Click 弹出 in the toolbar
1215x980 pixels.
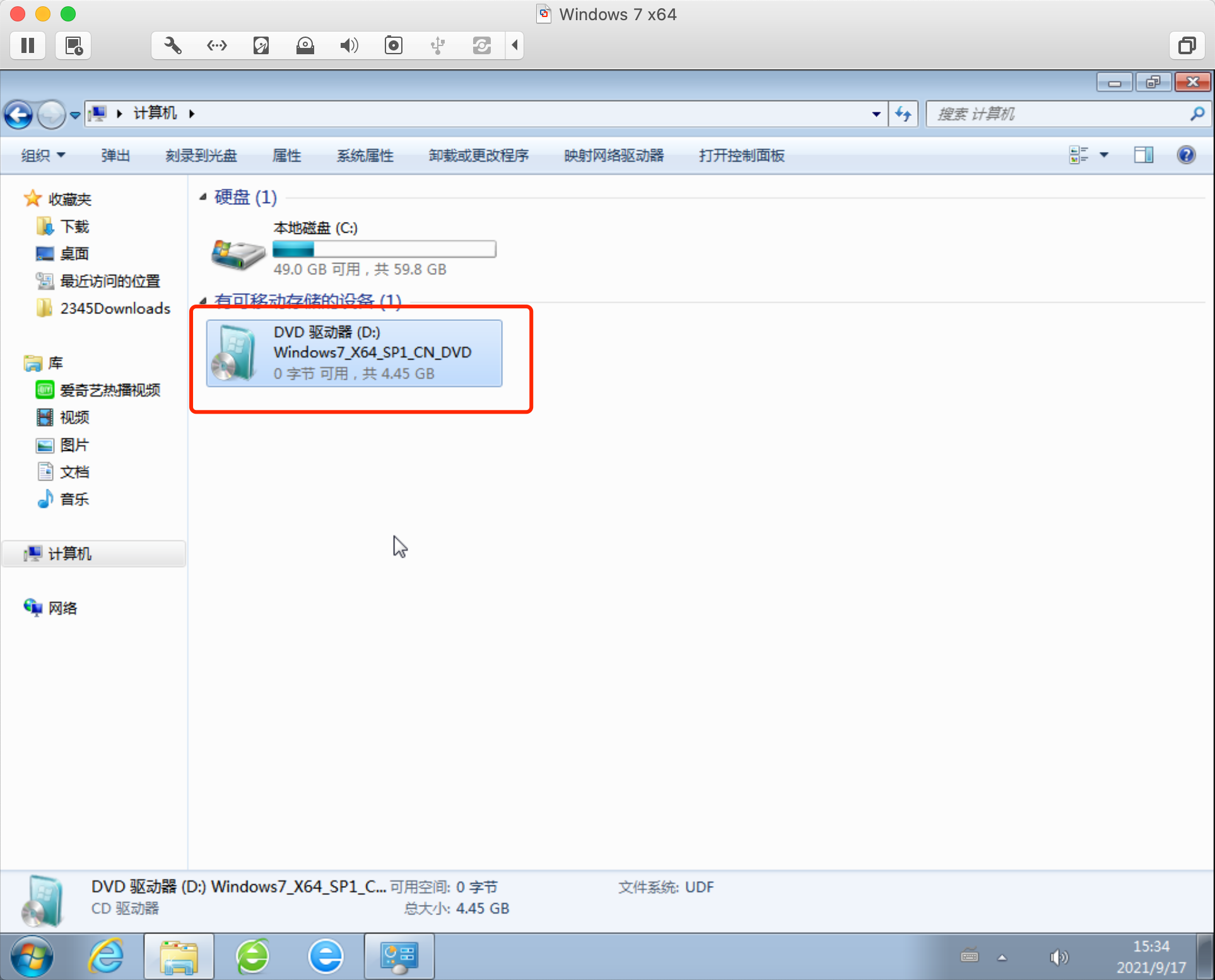pos(115,156)
